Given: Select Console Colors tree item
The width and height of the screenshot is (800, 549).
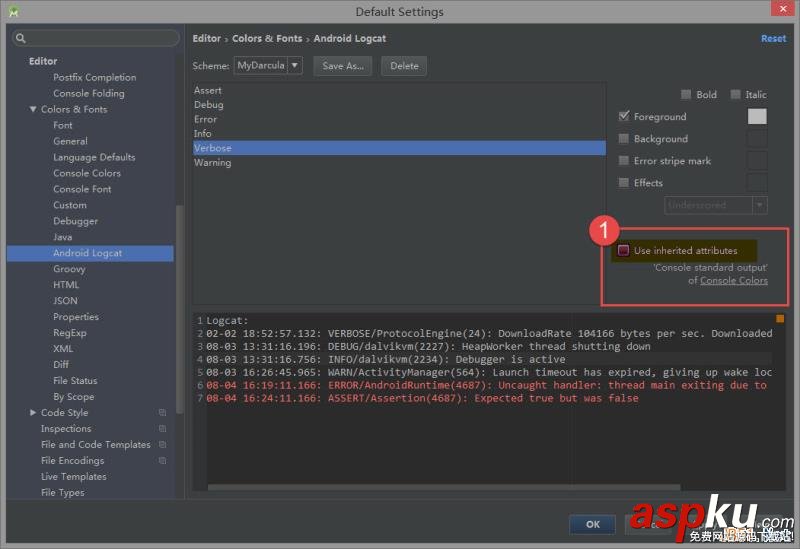Looking at the screenshot, I should pos(87,173).
